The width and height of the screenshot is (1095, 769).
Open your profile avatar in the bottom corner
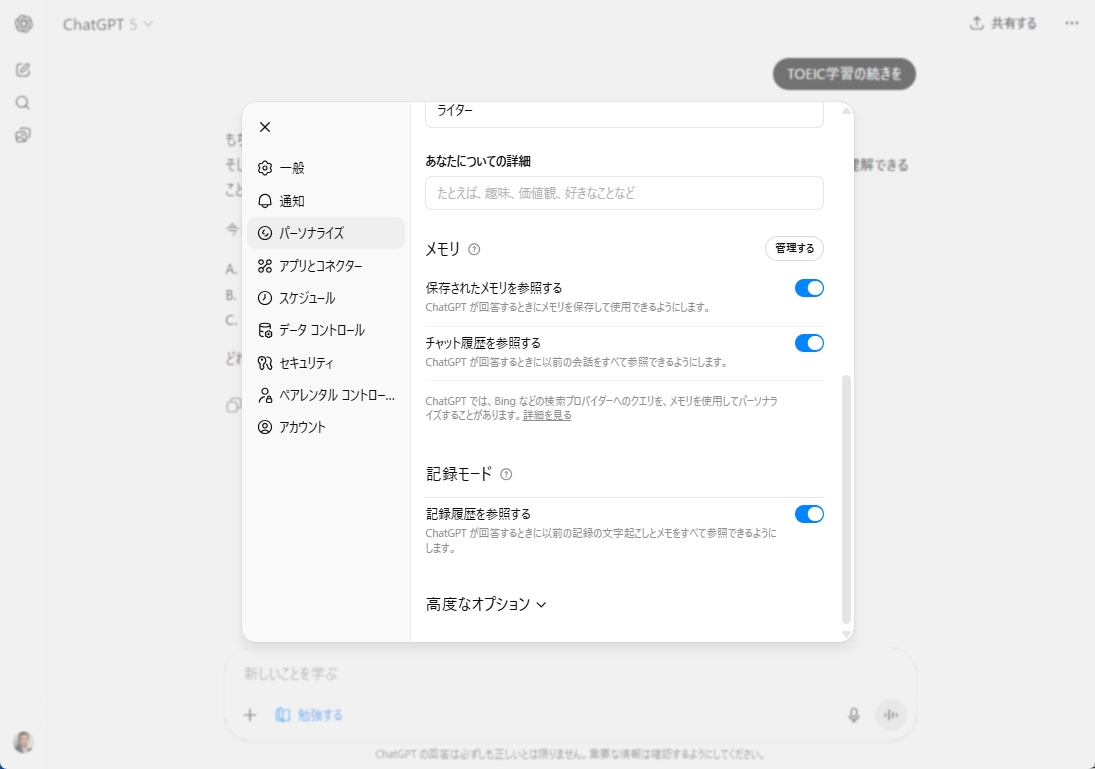point(24,742)
